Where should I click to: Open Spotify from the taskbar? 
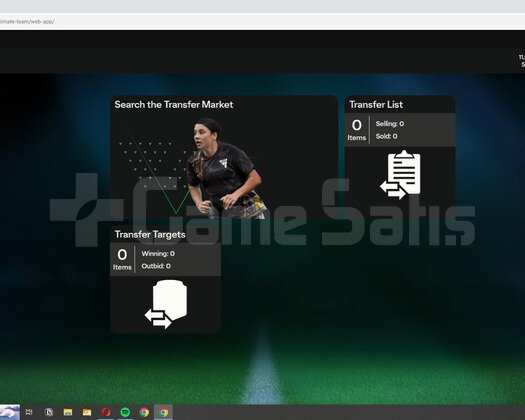(x=125, y=412)
